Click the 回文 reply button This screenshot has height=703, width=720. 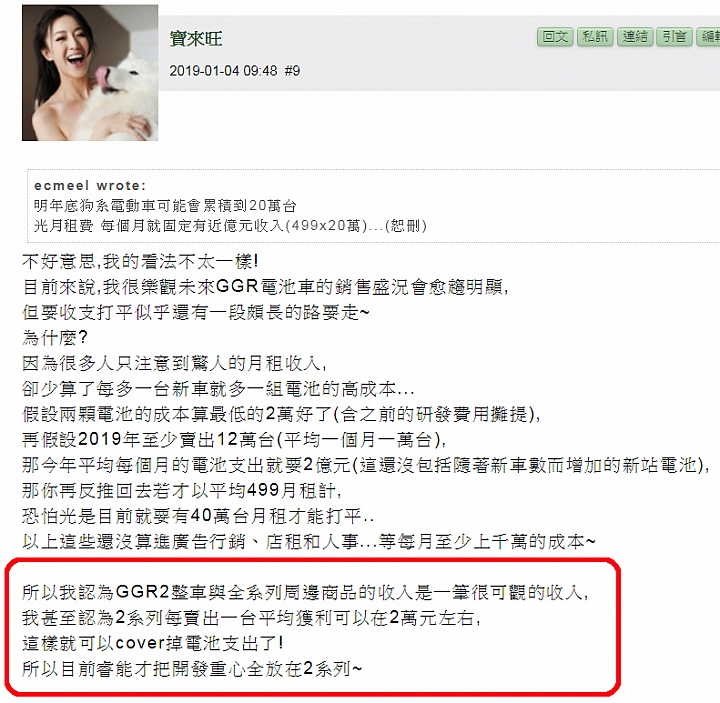coord(555,37)
